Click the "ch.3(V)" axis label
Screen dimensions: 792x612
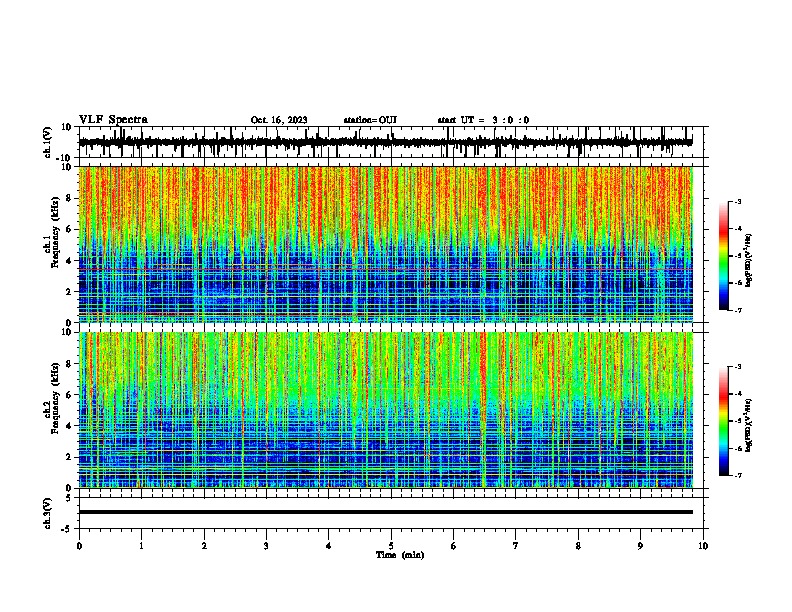point(48,513)
